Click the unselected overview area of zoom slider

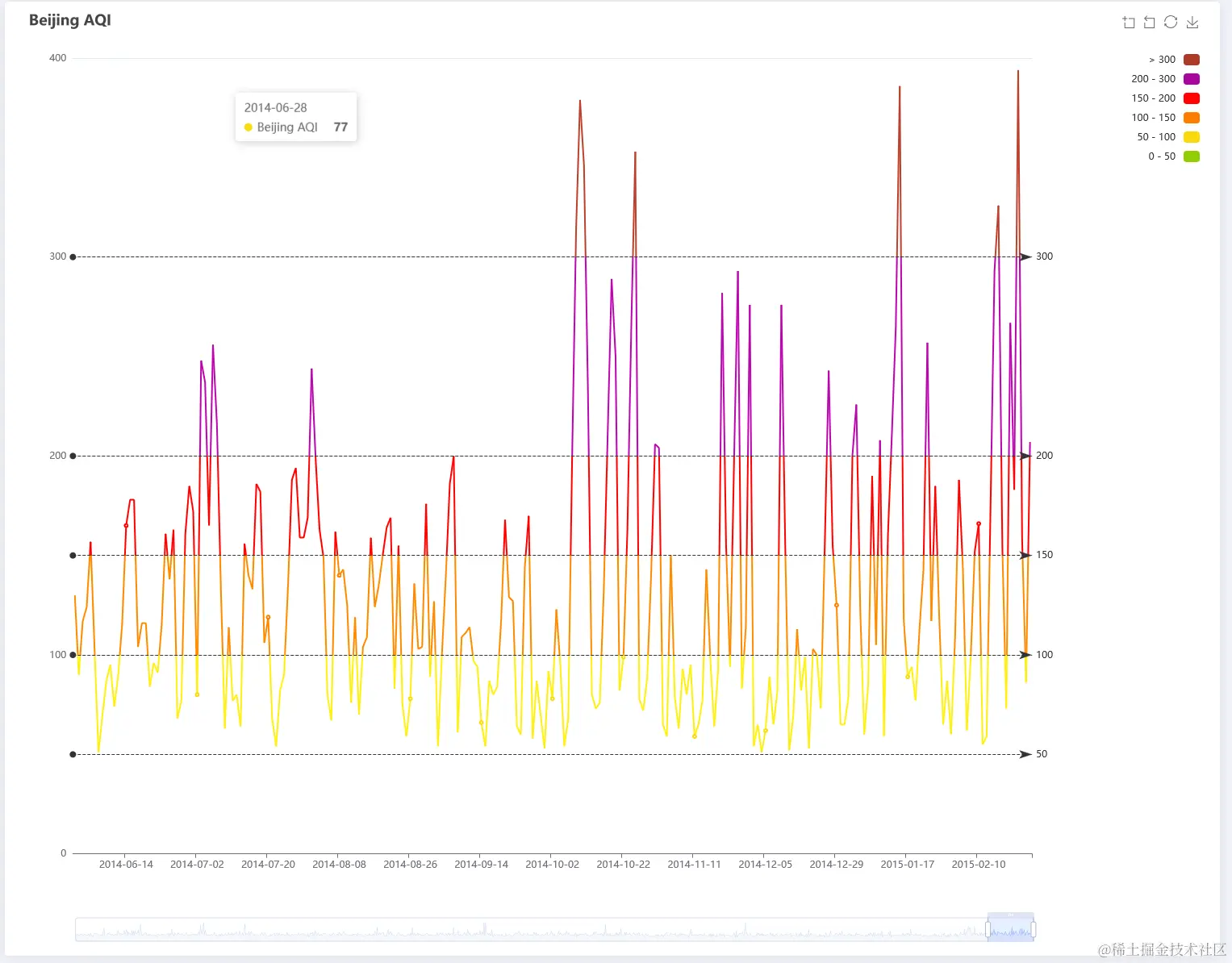pyautogui.click(x=531, y=930)
